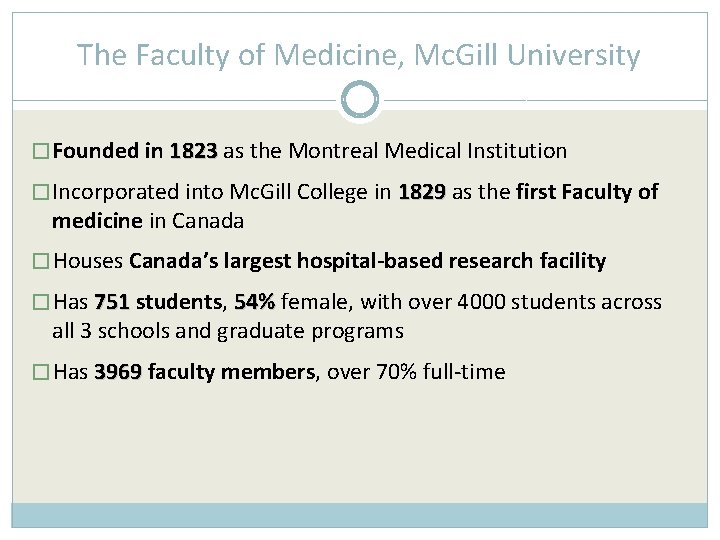The image size is (720, 540).
Task: Click the square bullet beside Has 3969 faculty members
Action: click(41, 371)
